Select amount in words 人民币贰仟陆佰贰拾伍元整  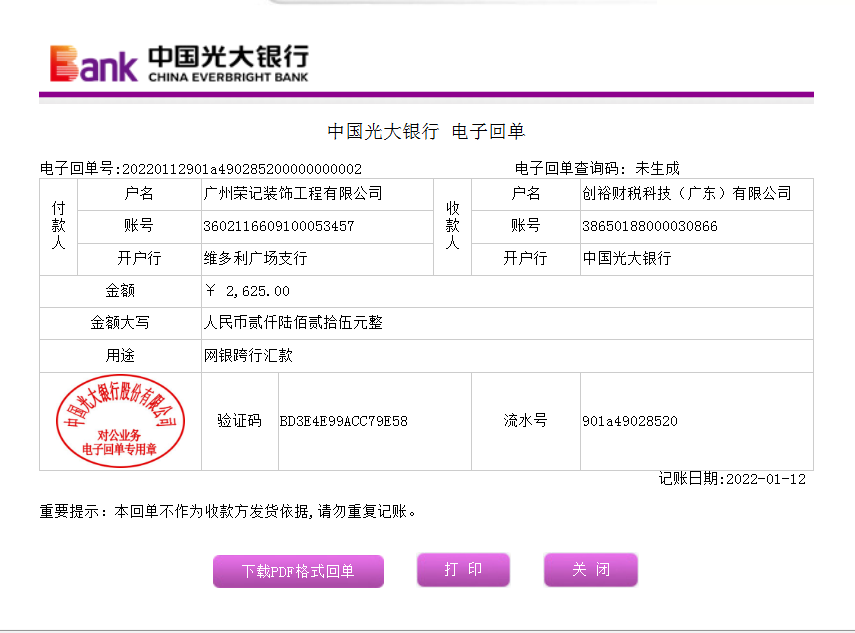click(x=293, y=323)
